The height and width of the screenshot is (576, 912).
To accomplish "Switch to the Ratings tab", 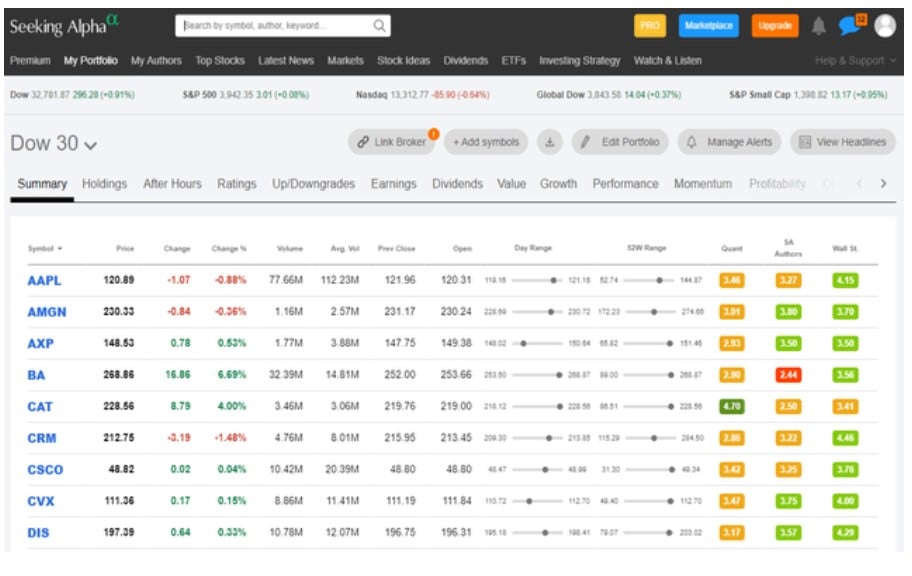I will (x=237, y=184).
